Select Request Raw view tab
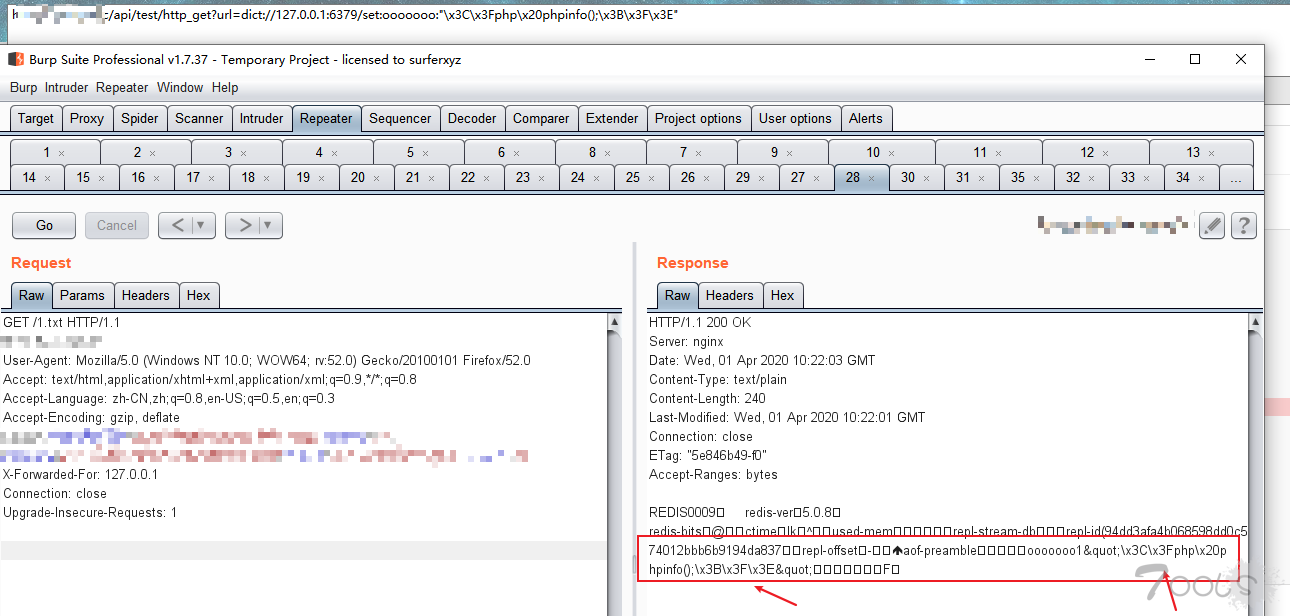 tap(32, 295)
